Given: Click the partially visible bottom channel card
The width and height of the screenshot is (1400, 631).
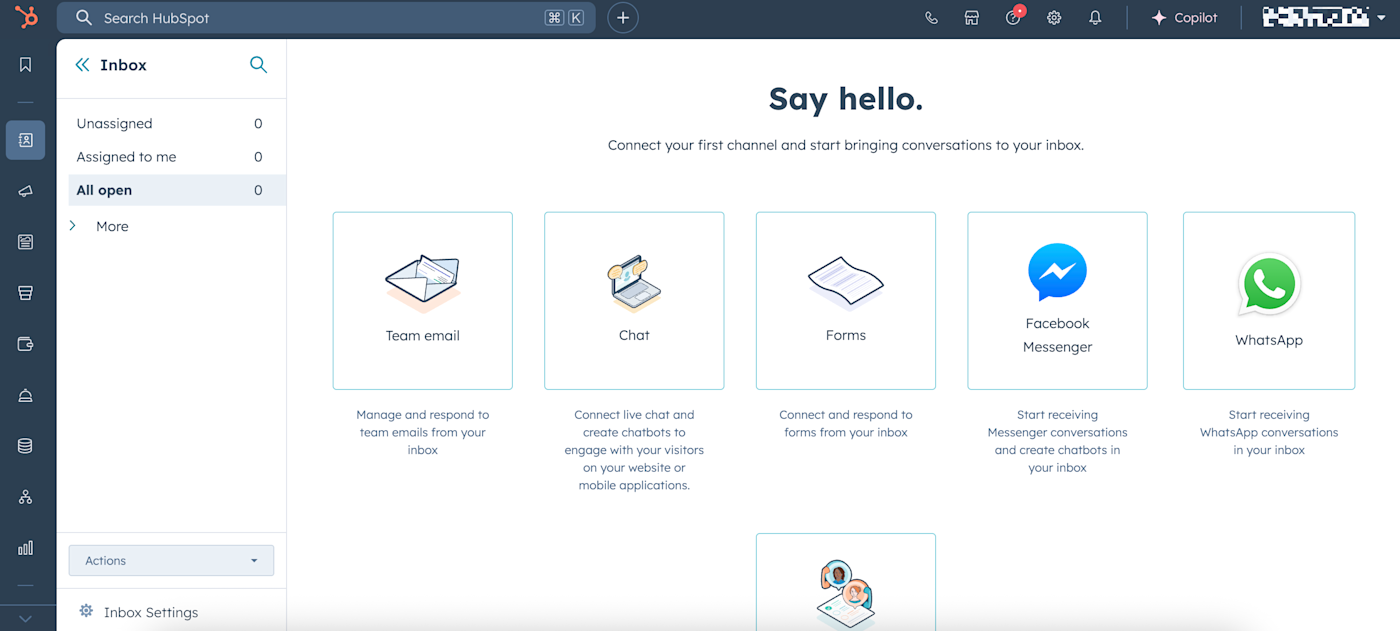Looking at the screenshot, I should (846, 582).
